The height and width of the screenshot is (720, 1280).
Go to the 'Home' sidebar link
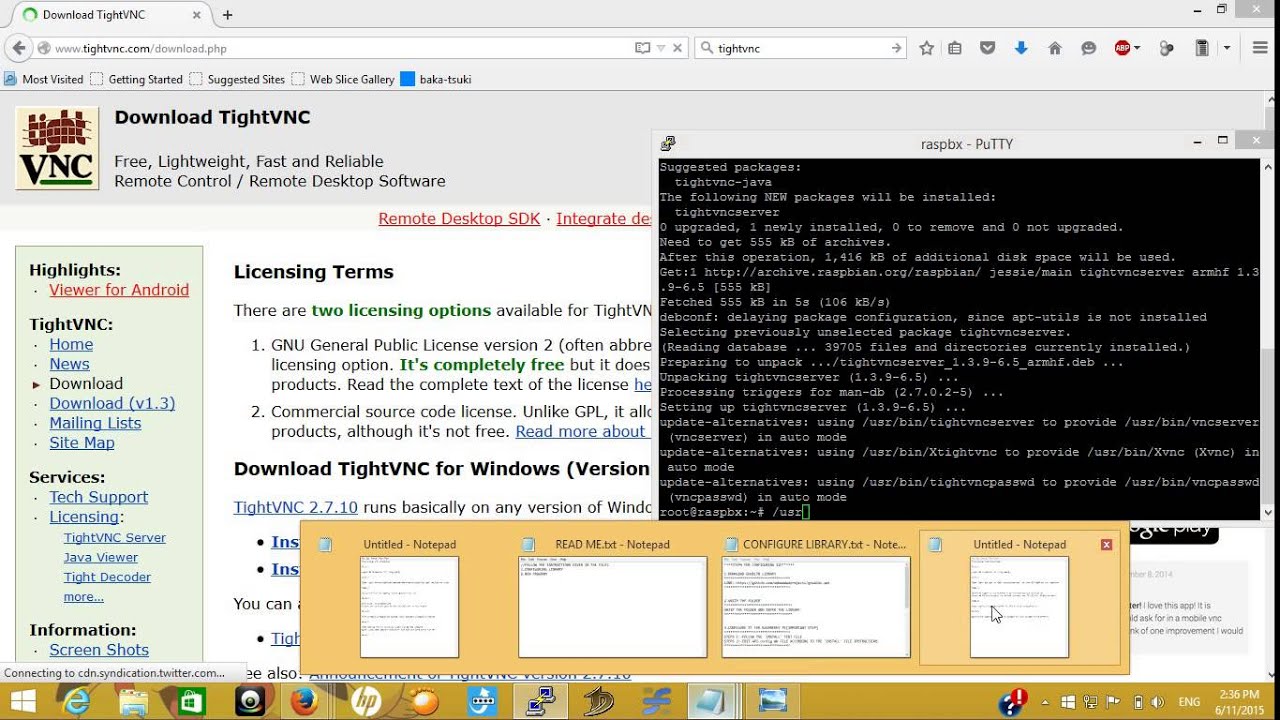[71, 344]
